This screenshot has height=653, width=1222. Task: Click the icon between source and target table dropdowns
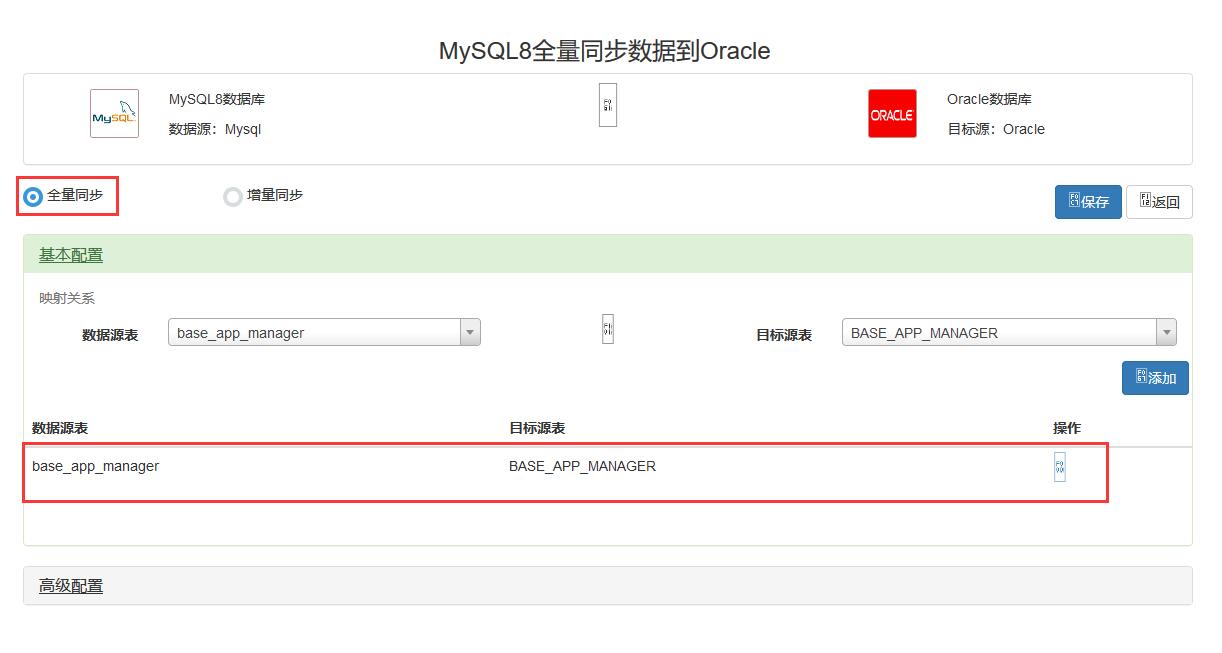click(608, 329)
